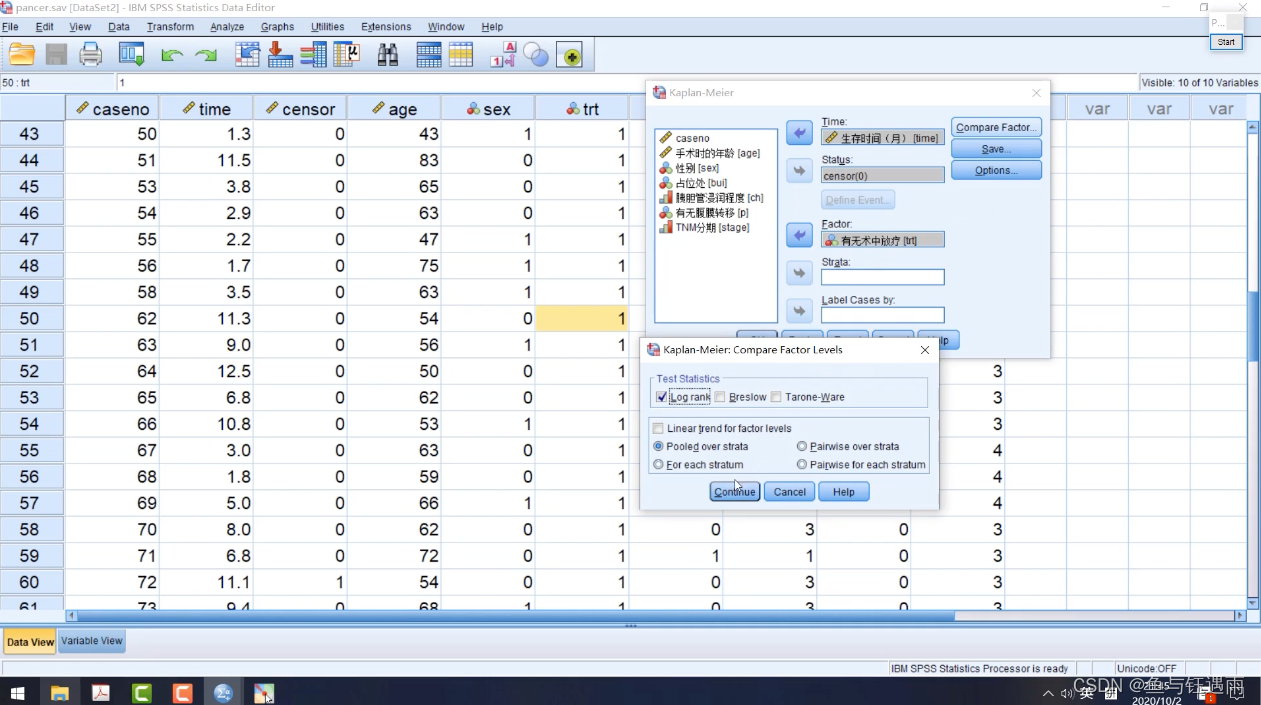Open the Transform menu
The width and height of the screenshot is (1261, 705).
[x=170, y=27]
